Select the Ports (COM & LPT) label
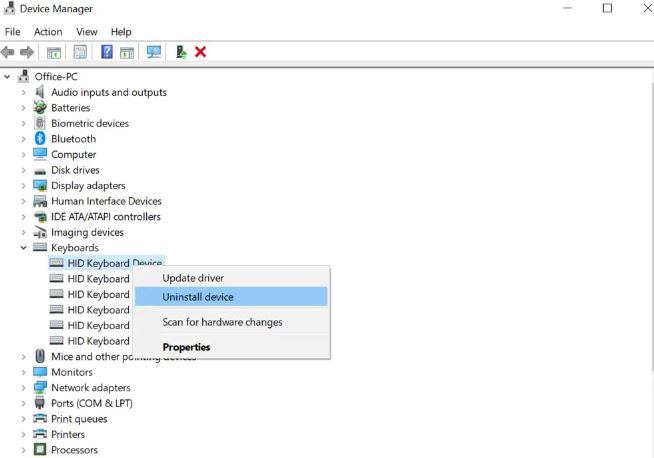The width and height of the screenshot is (654, 458). pyautogui.click(x=92, y=403)
